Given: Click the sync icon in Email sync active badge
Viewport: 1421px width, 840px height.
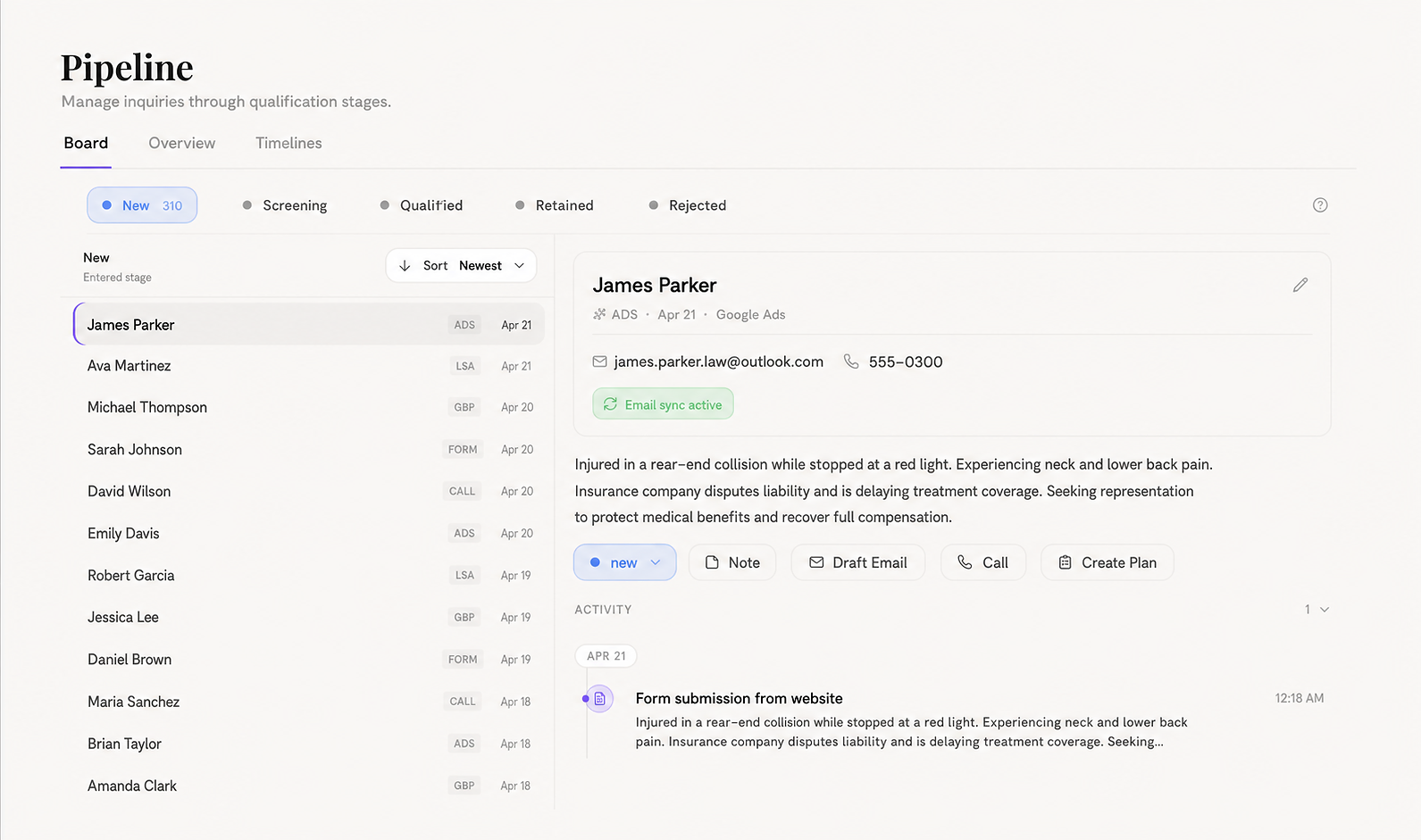Looking at the screenshot, I should tap(610, 404).
